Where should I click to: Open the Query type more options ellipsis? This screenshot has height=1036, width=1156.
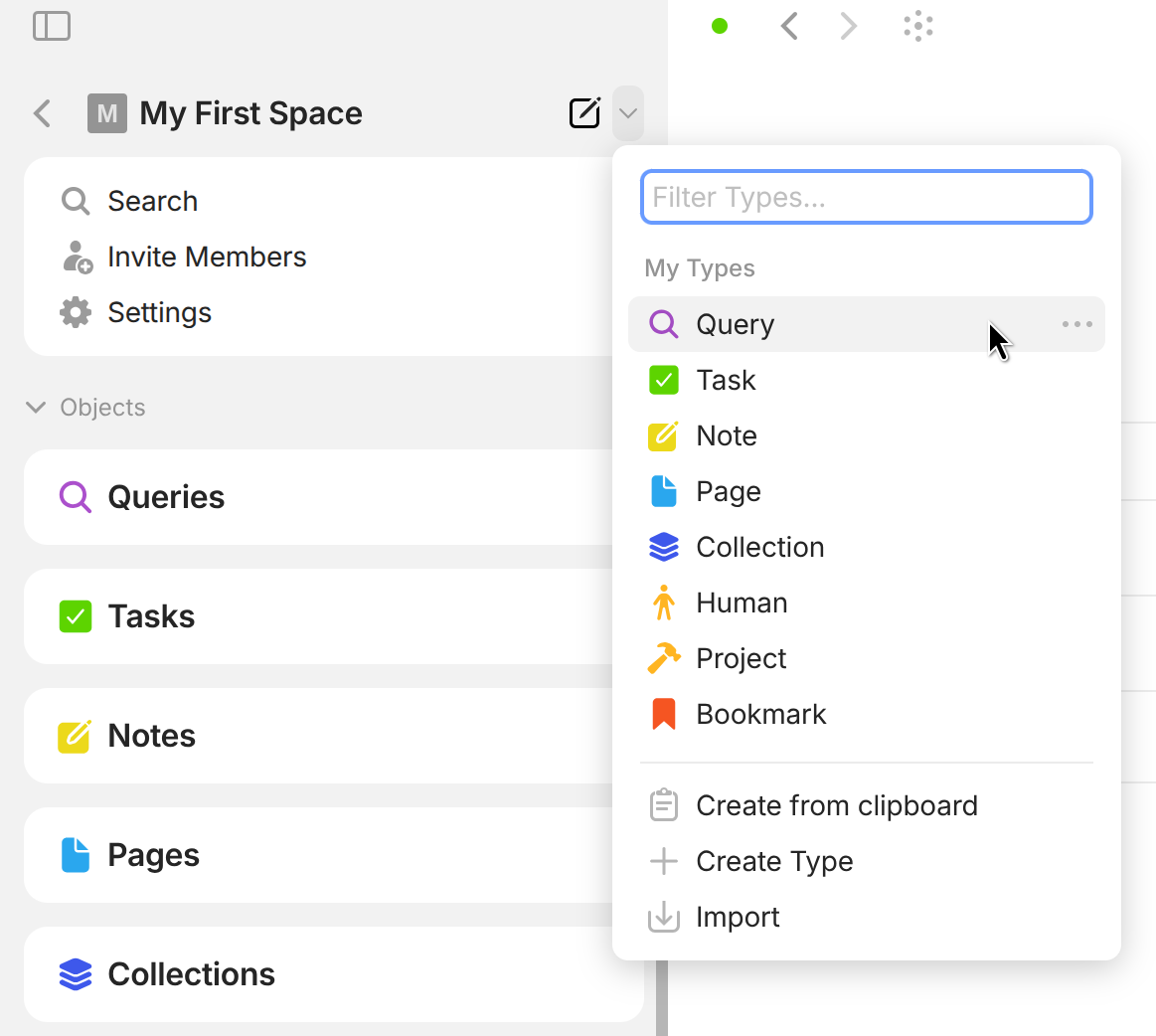1076,324
